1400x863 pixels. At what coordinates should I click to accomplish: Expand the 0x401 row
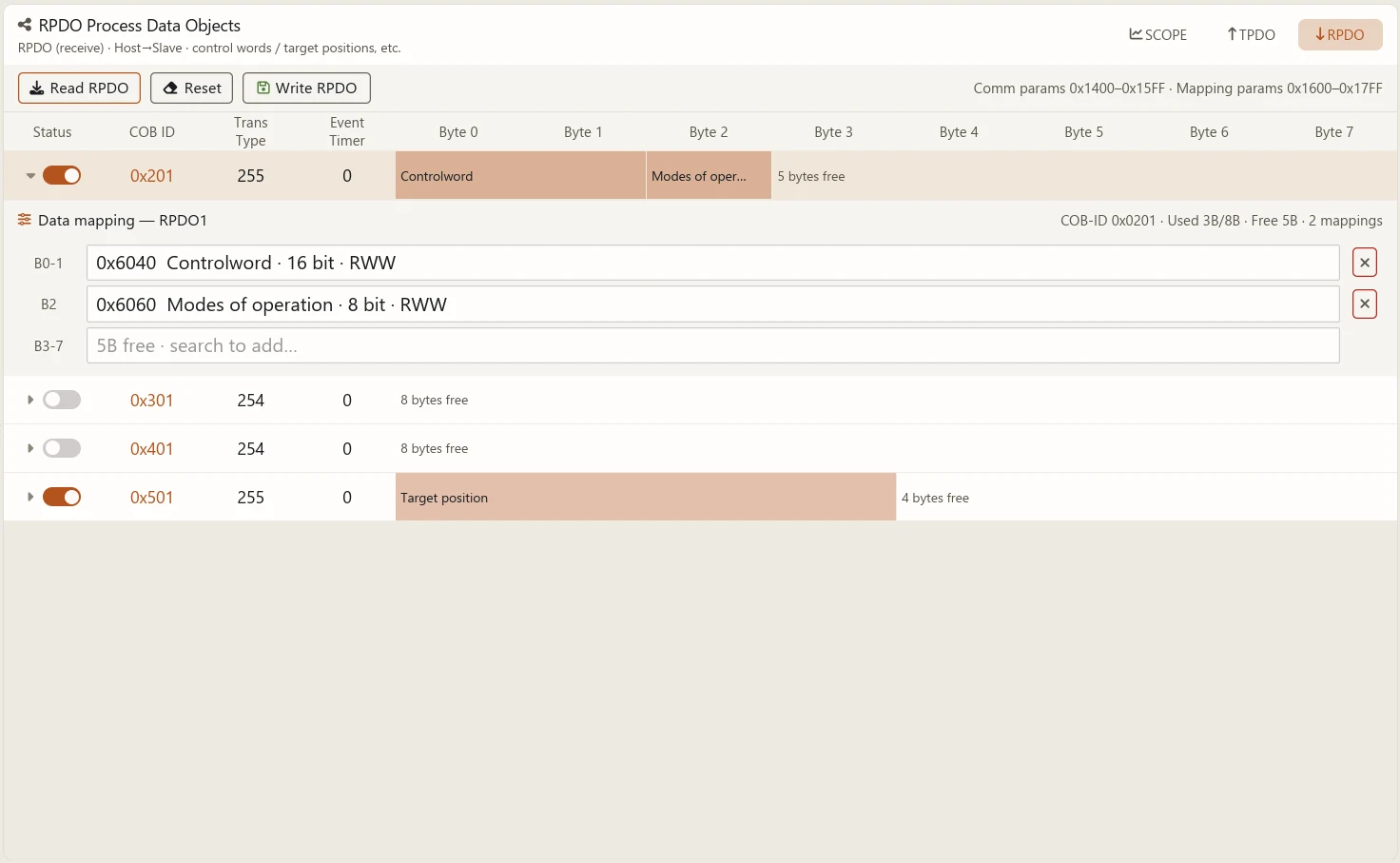pyautogui.click(x=30, y=448)
